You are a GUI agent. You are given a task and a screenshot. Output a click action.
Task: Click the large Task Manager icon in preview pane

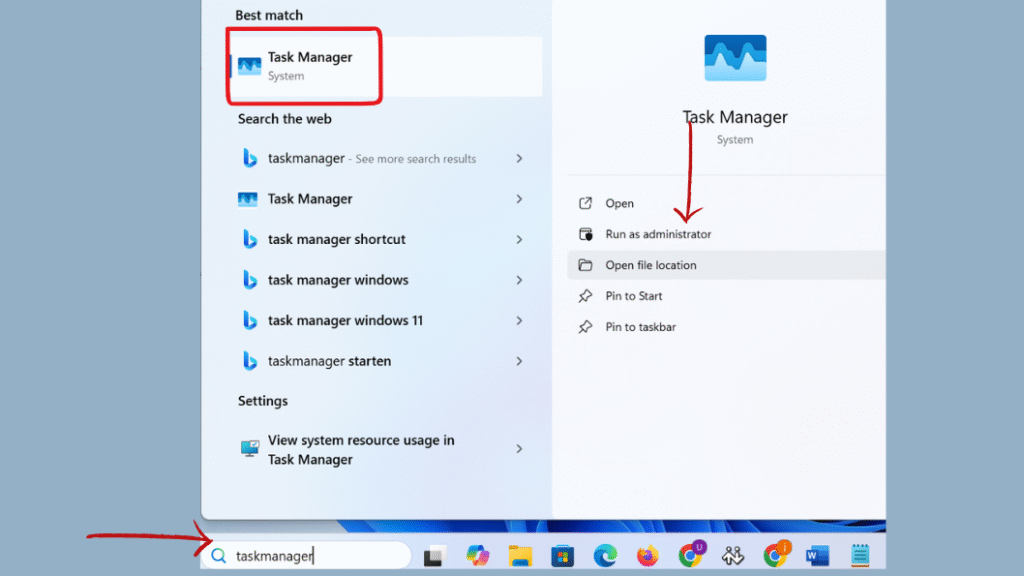[735, 58]
